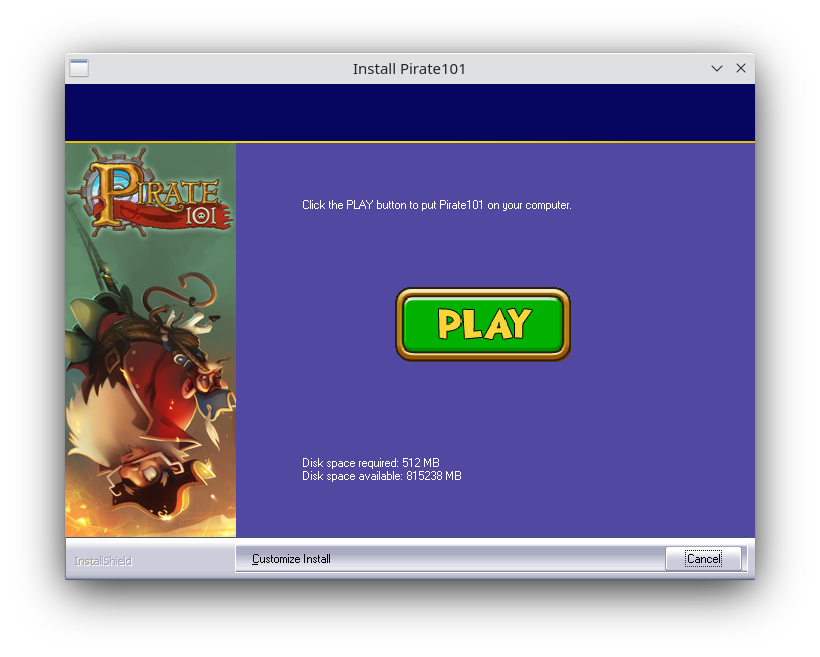Click the Cancel button

point(703,559)
